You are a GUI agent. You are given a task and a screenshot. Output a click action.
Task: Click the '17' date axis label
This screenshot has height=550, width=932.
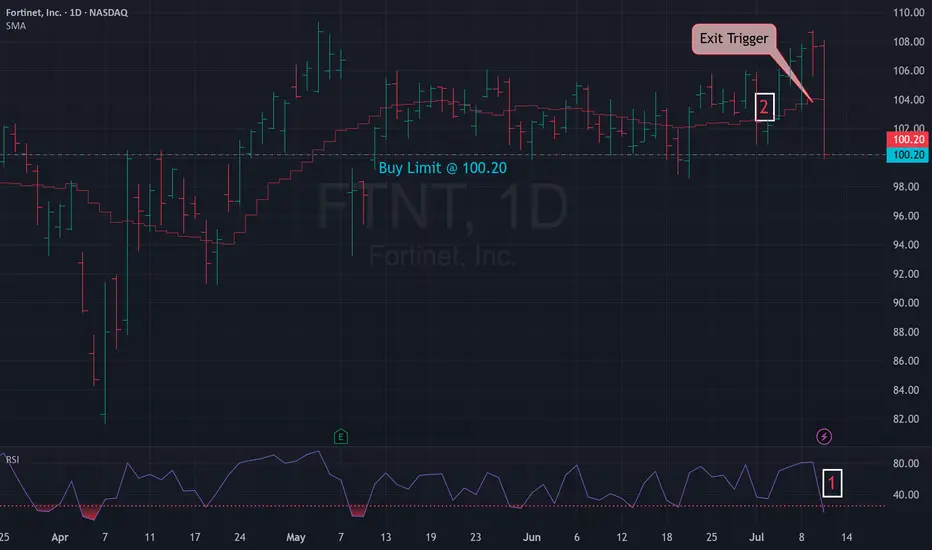[x=195, y=538]
